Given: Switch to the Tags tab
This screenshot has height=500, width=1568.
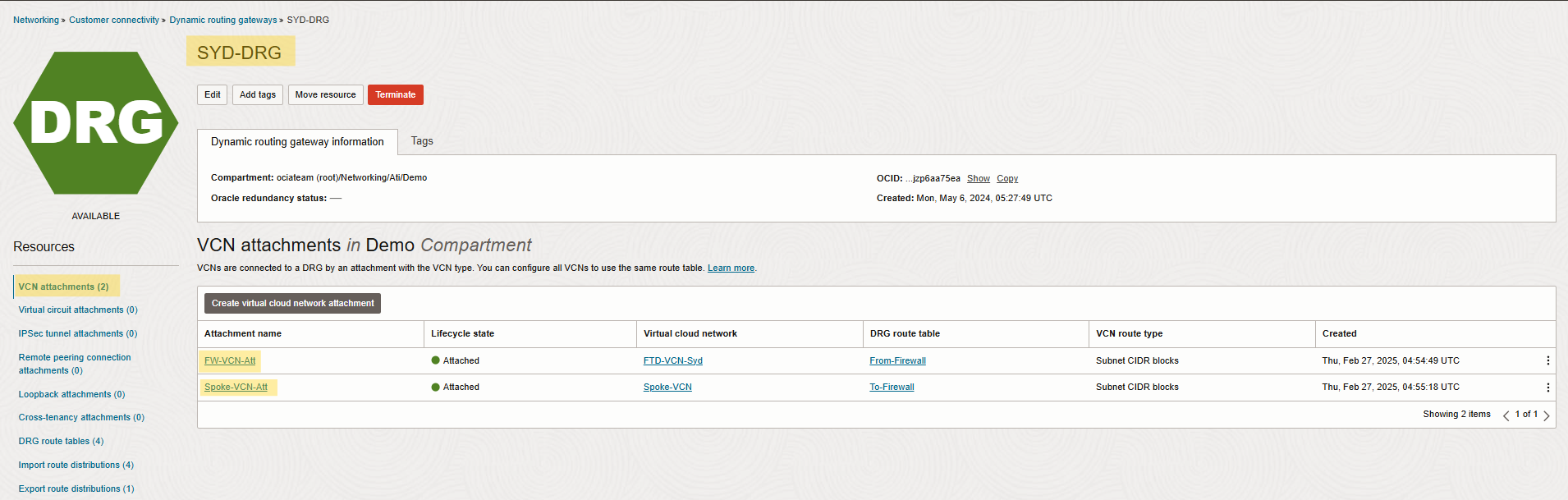Looking at the screenshot, I should pyautogui.click(x=422, y=141).
